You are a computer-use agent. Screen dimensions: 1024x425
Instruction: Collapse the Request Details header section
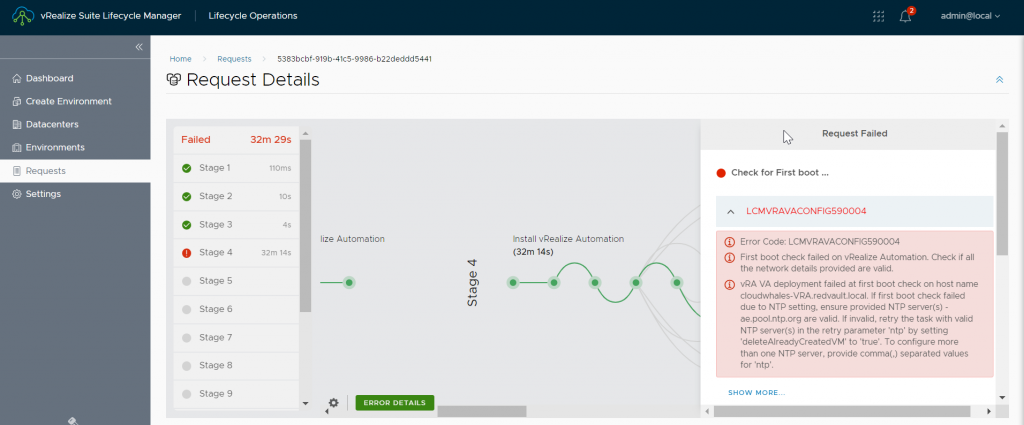999,80
